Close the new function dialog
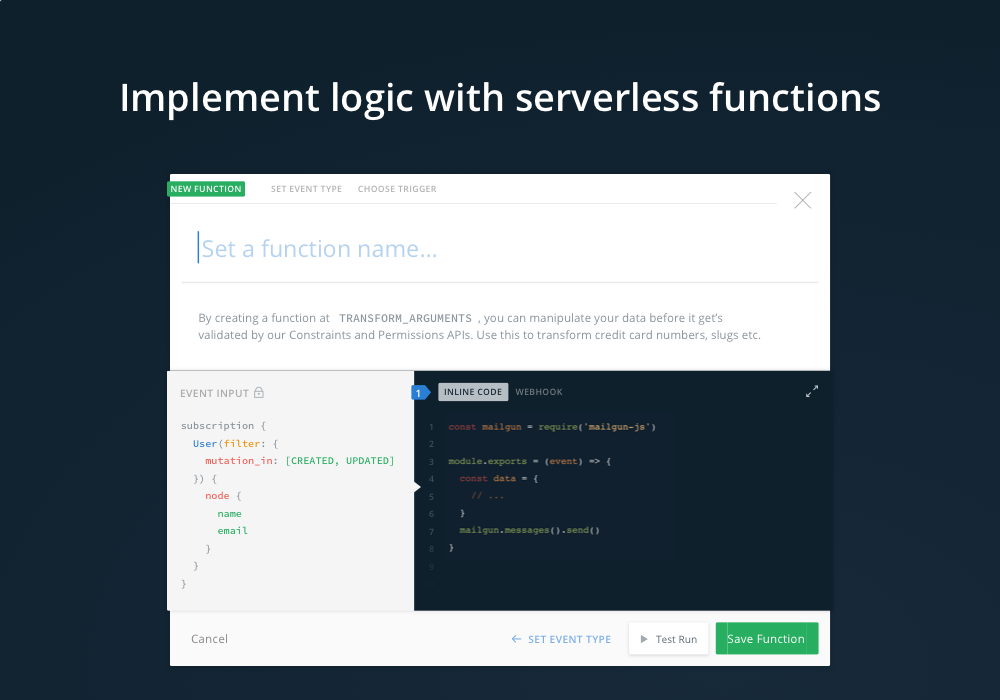 tap(802, 200)
